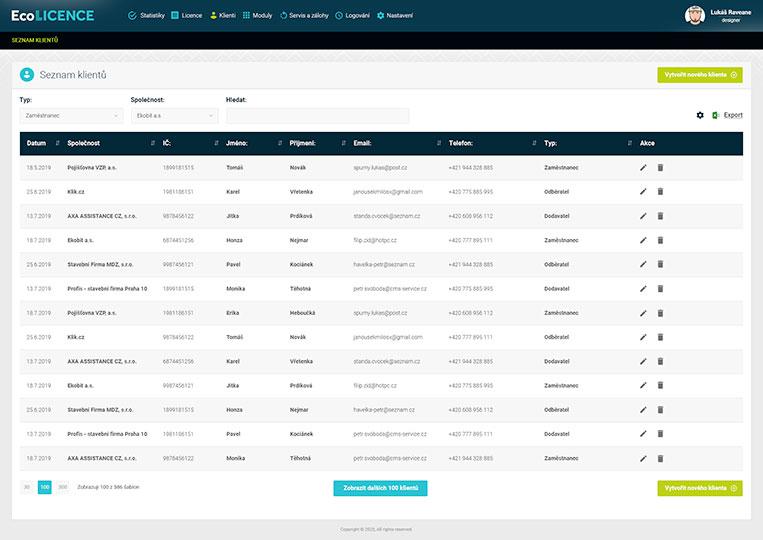The image size is (763, 540).
Task: Select 300 rows per page
Action: [x=62, y=487]
